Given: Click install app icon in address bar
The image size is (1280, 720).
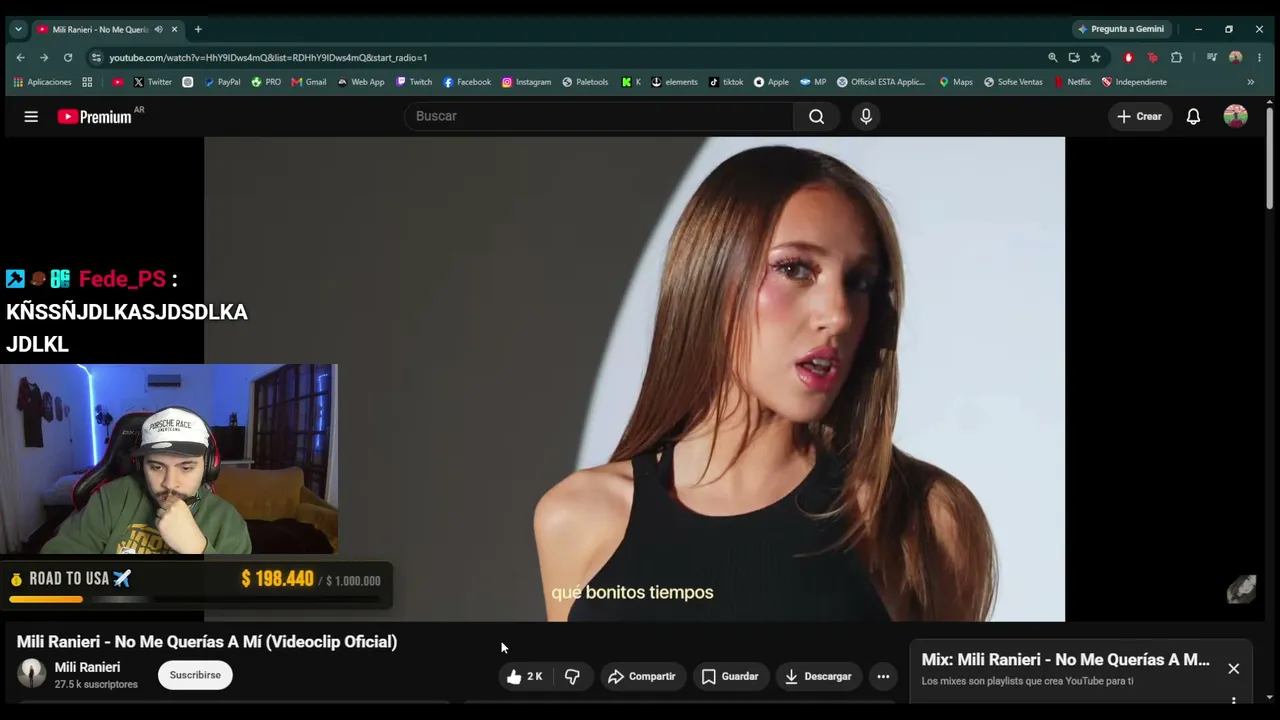Looking at the screenshot, I should 1074,58.
